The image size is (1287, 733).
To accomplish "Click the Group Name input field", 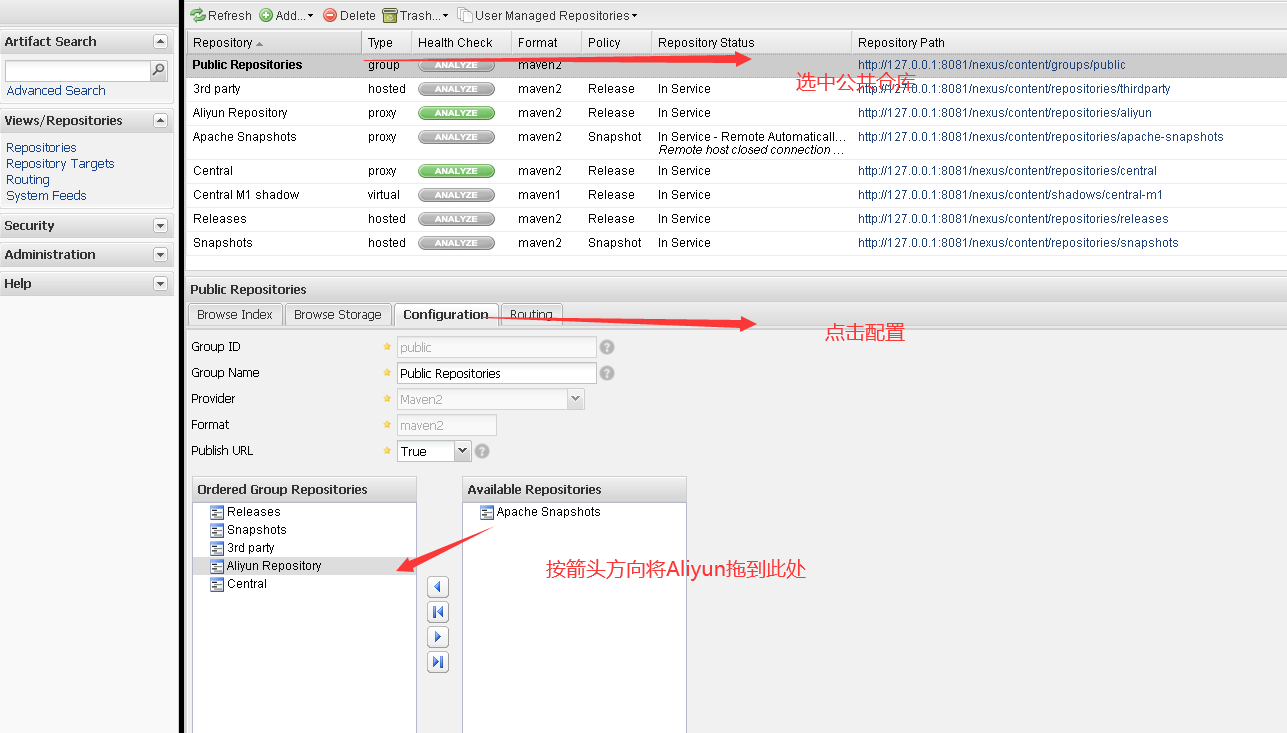I will [496, 373].
